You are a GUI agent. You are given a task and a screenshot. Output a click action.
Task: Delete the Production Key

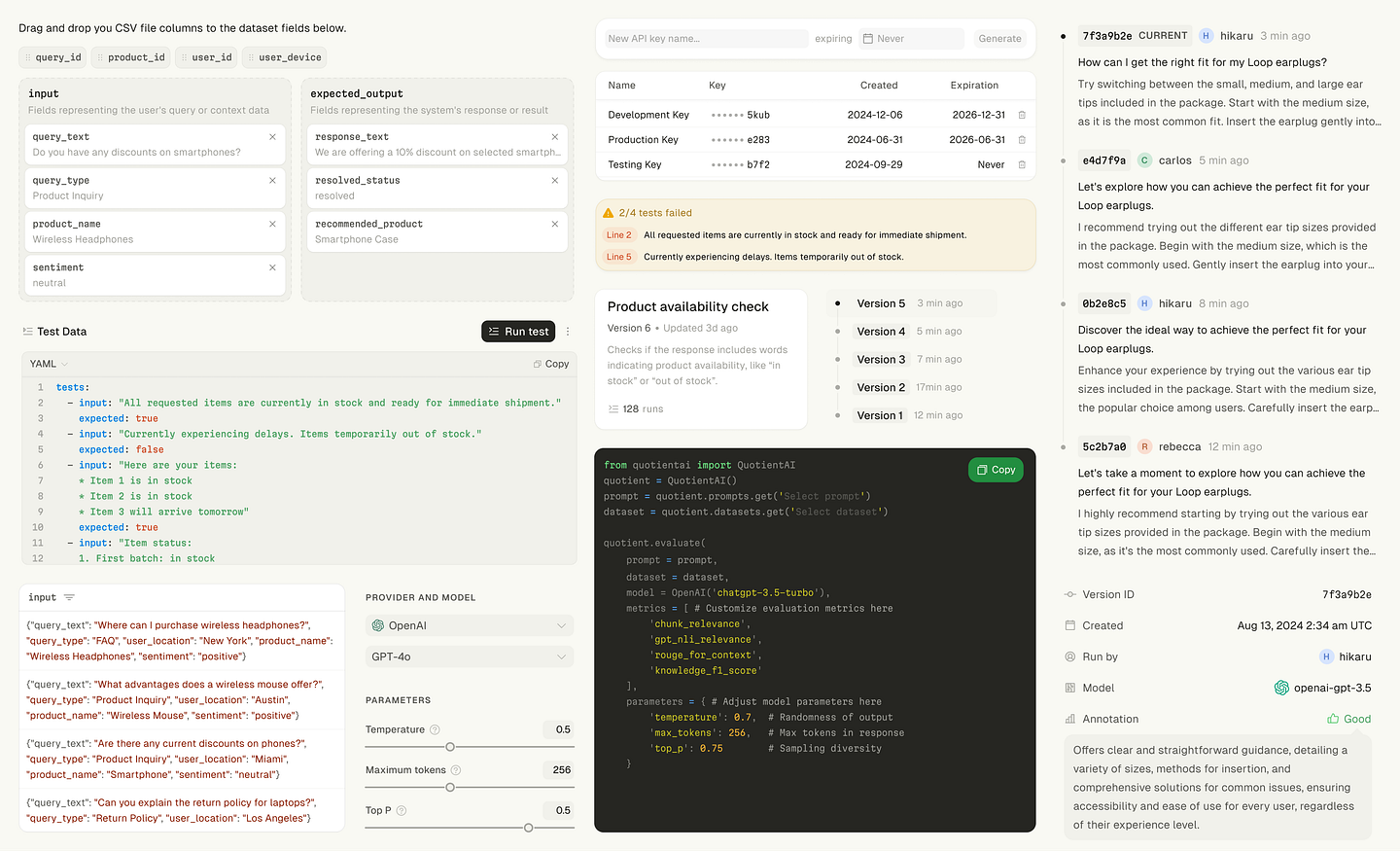[x=1022, y=140]
